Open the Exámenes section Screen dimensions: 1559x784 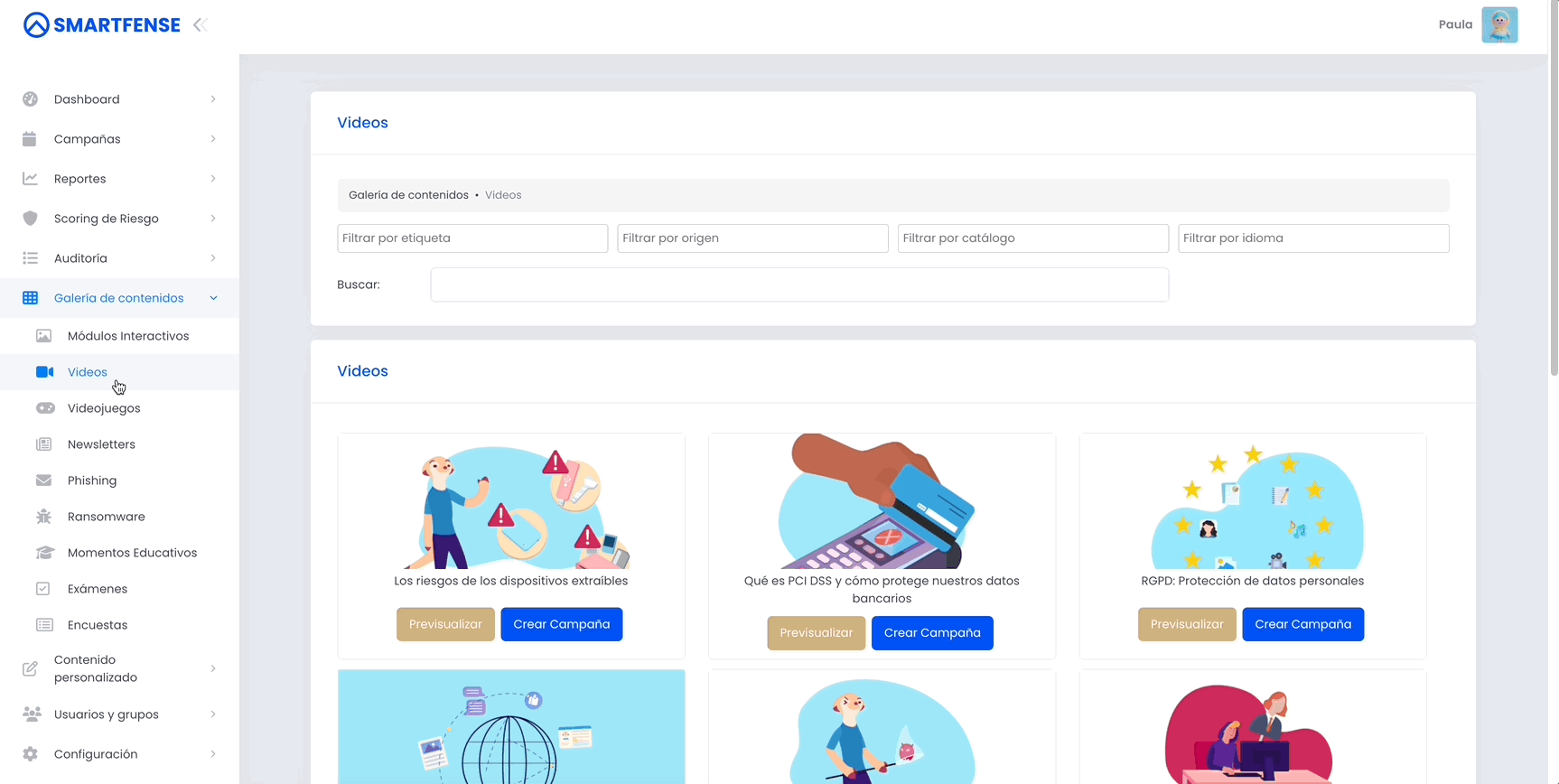tap(119, 589)
